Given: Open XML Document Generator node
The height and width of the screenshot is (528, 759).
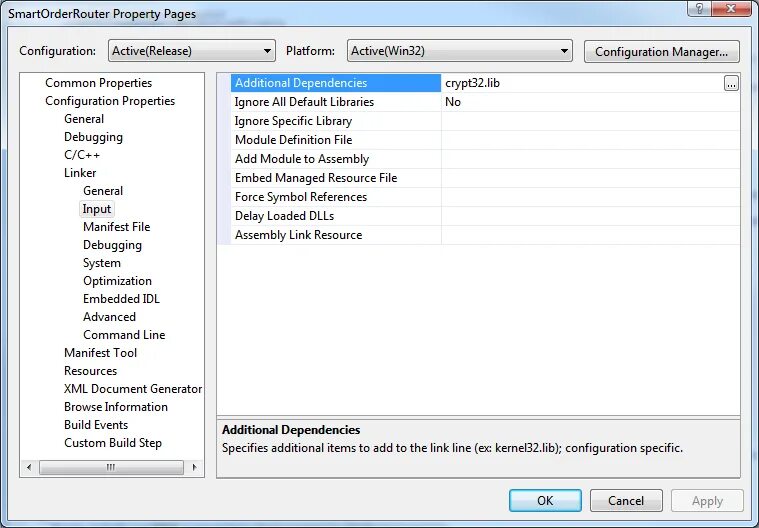Looking at the screenshot, I should point(133,389).
